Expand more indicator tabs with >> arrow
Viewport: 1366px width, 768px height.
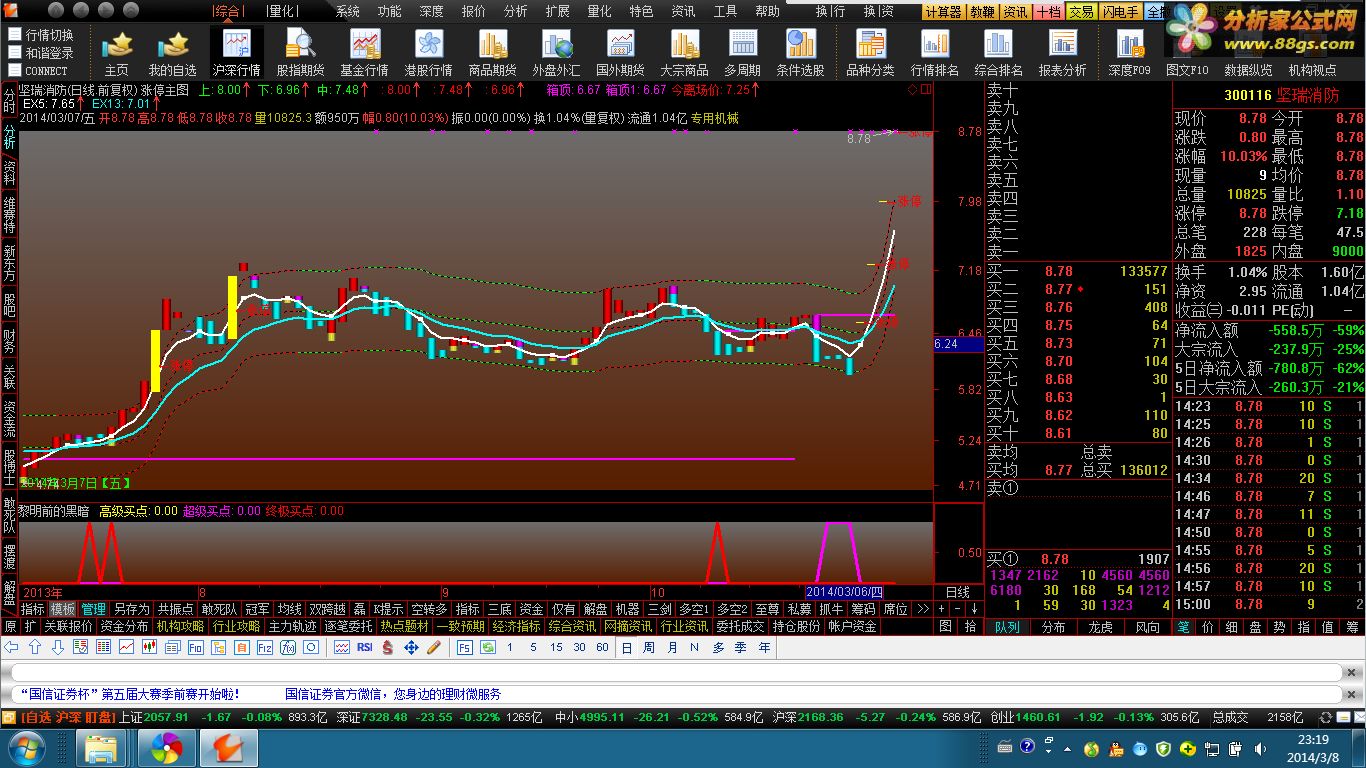tap(922, 609)
